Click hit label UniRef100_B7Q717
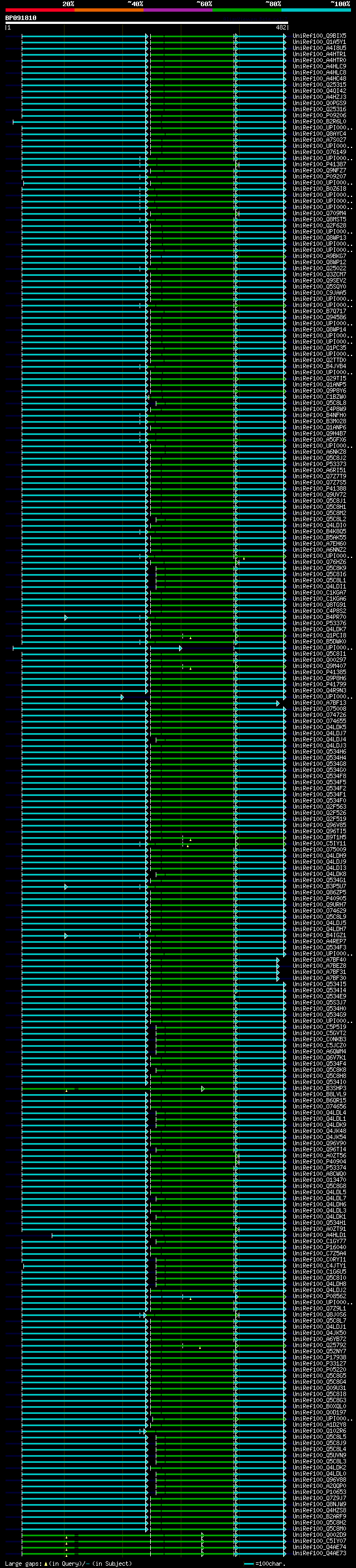Screen dimensions: 356x1568 click(319, 311)
